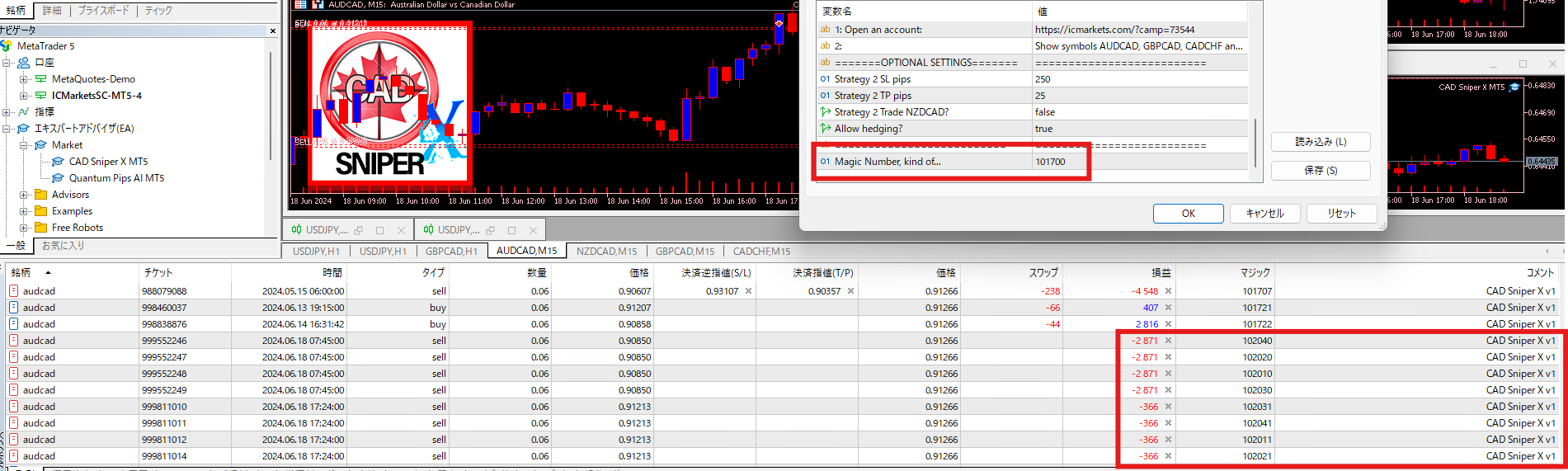
Task: Select the CAD Sniper X MT5 tree item
Action: coord(108,162)
